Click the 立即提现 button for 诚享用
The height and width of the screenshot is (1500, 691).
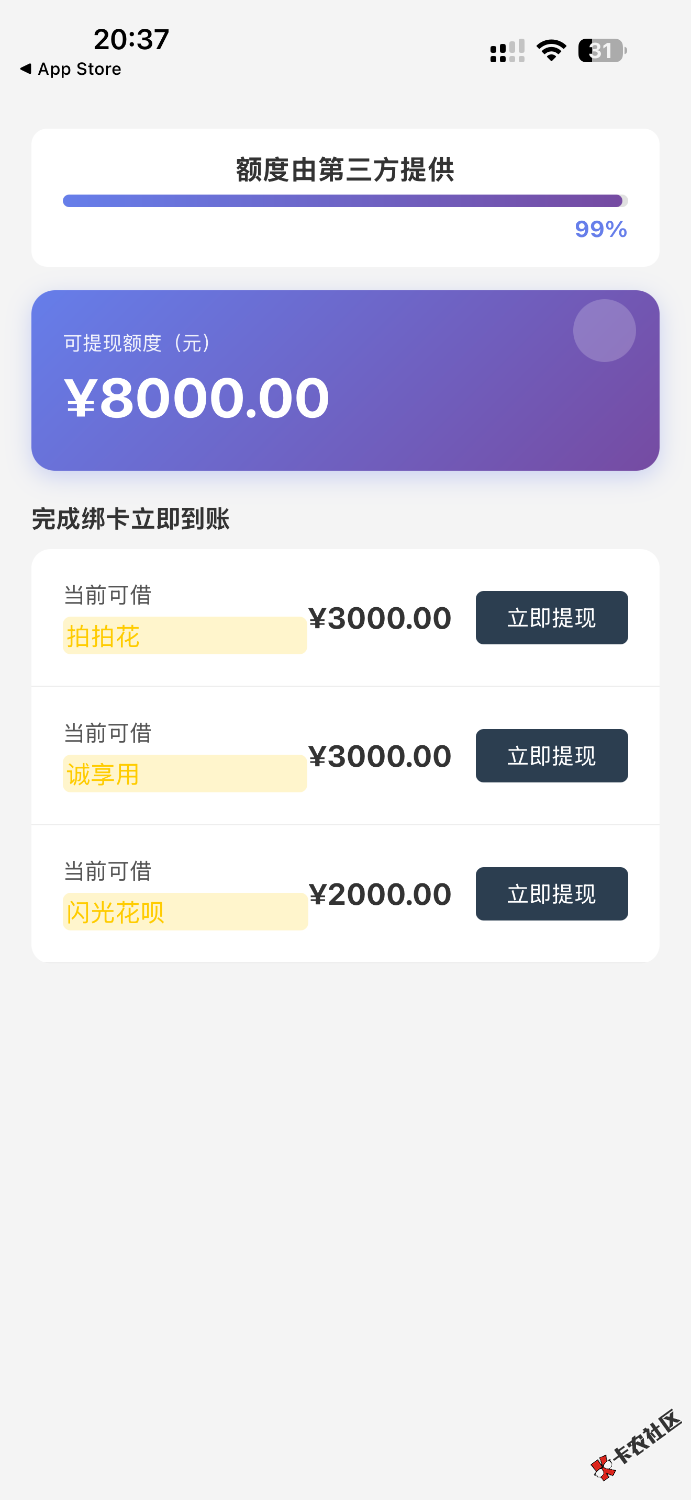pos(551,756)
